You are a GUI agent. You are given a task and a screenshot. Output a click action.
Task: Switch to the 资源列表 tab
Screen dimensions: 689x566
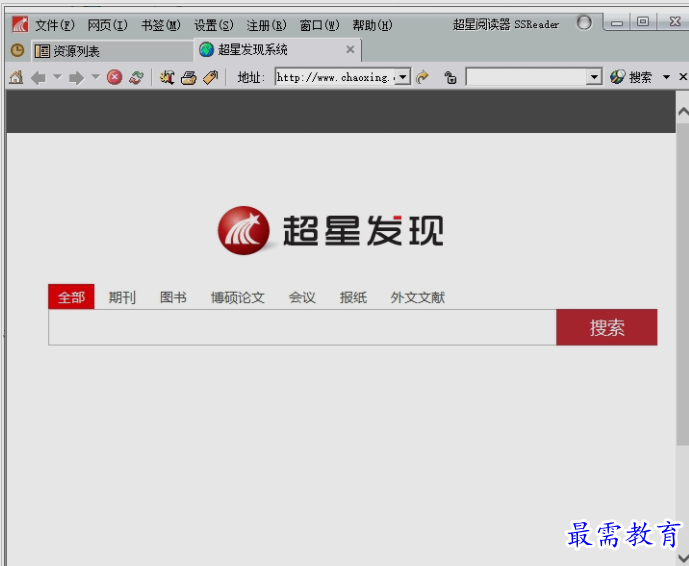pyautogui.click(x=112, y=51)
